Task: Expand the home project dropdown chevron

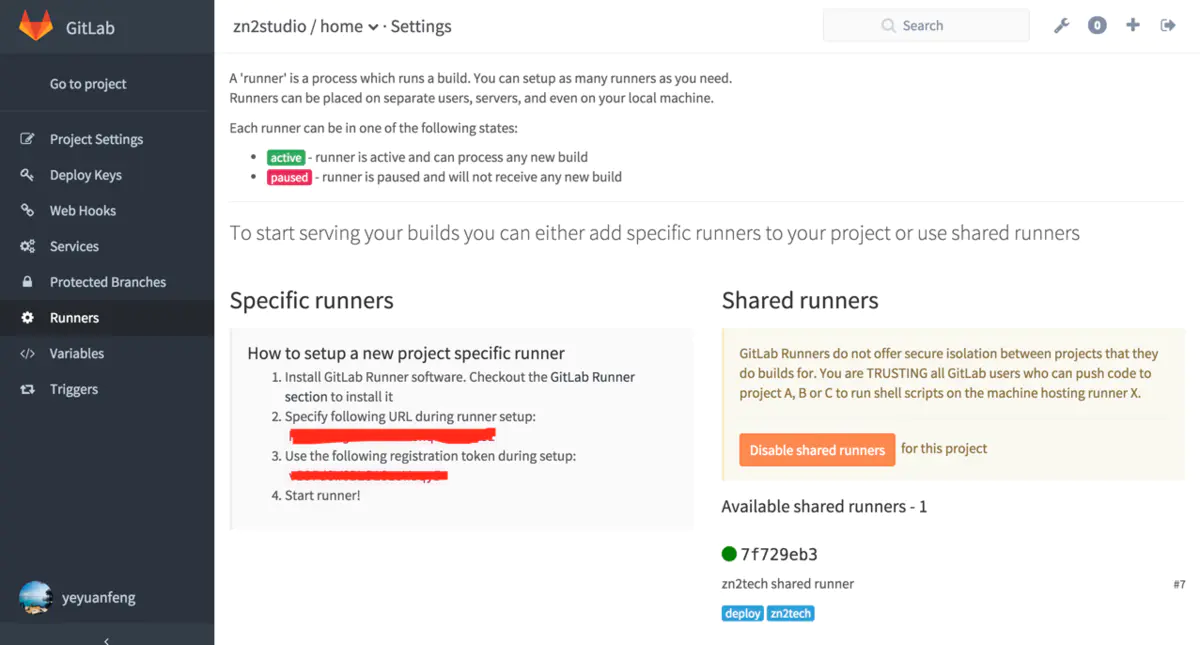Action: coord(373,28)
